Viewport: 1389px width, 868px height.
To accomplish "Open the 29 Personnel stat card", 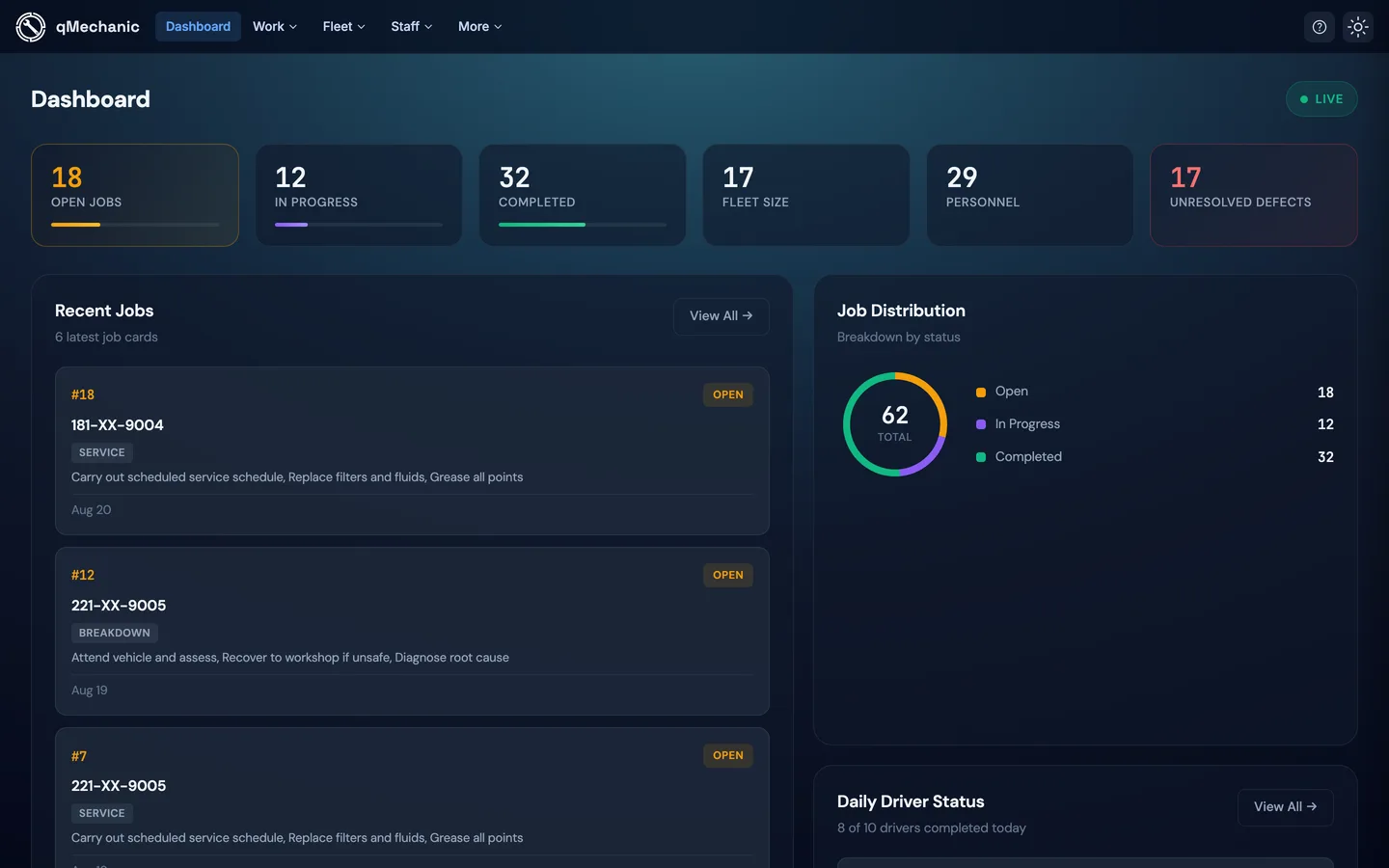I will 1030,195.
